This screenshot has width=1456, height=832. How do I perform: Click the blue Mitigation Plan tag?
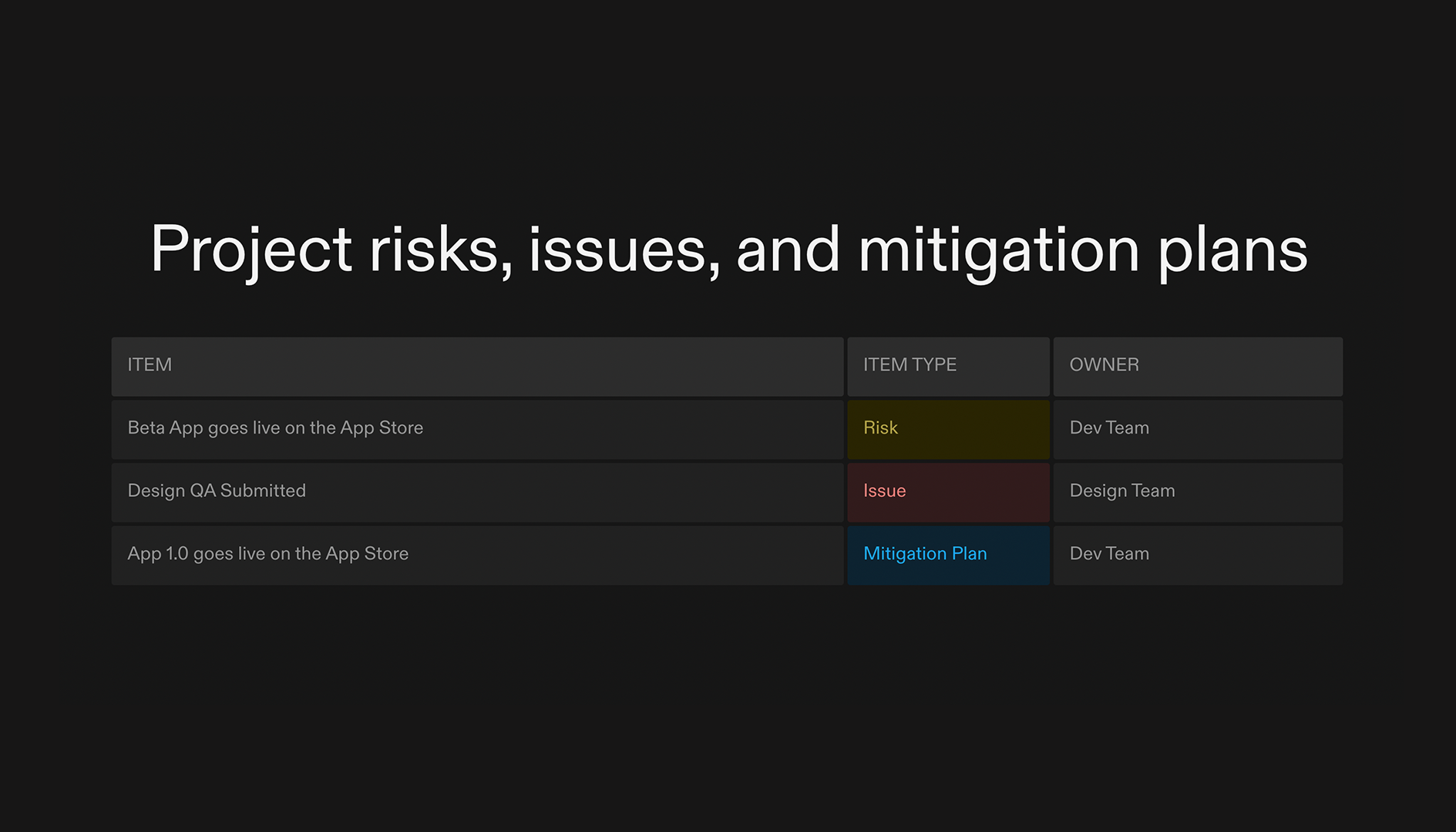[x=925, y=554]
